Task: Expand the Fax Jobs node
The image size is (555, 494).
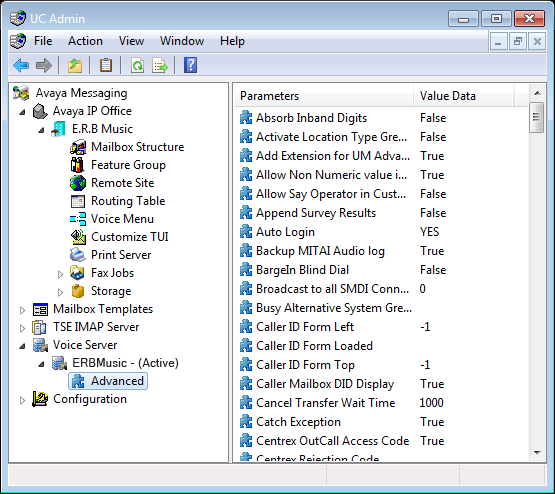Action: point(60,274)
